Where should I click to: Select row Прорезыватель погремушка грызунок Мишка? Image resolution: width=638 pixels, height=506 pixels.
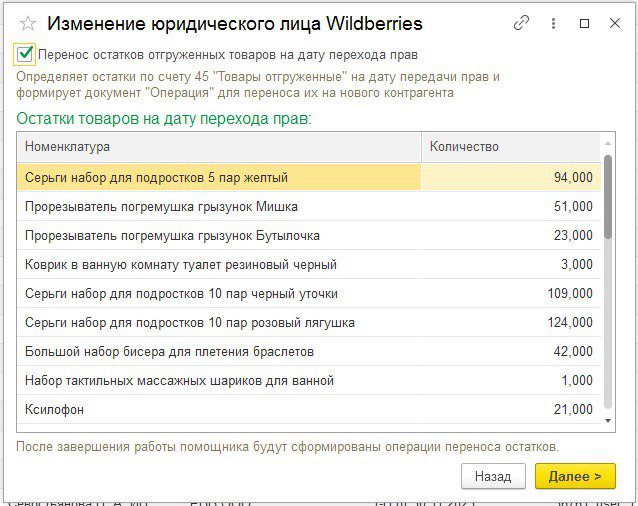point(218,206)
